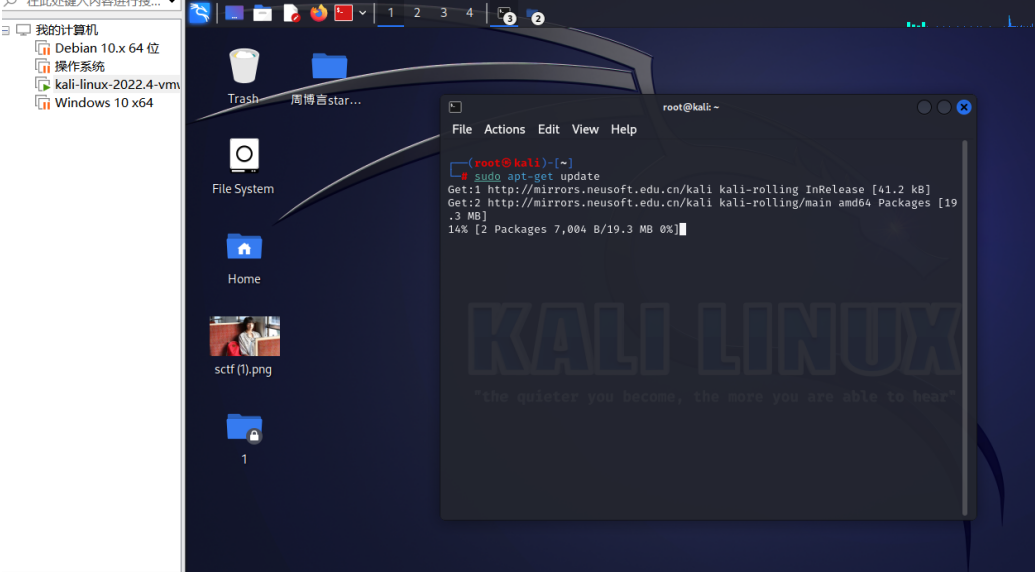Click the search magnifier icon
This screenshot has height=572, width=1035.
point(10,3)
